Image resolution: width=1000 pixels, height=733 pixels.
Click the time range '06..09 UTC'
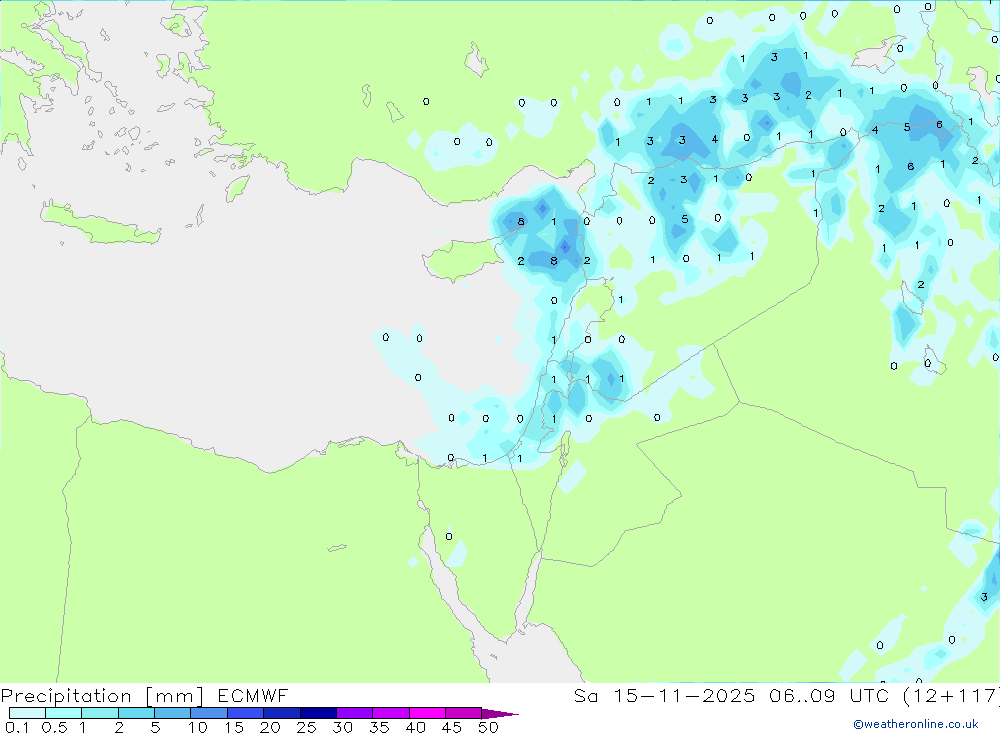pyautogui.click(x=828, y=695)
